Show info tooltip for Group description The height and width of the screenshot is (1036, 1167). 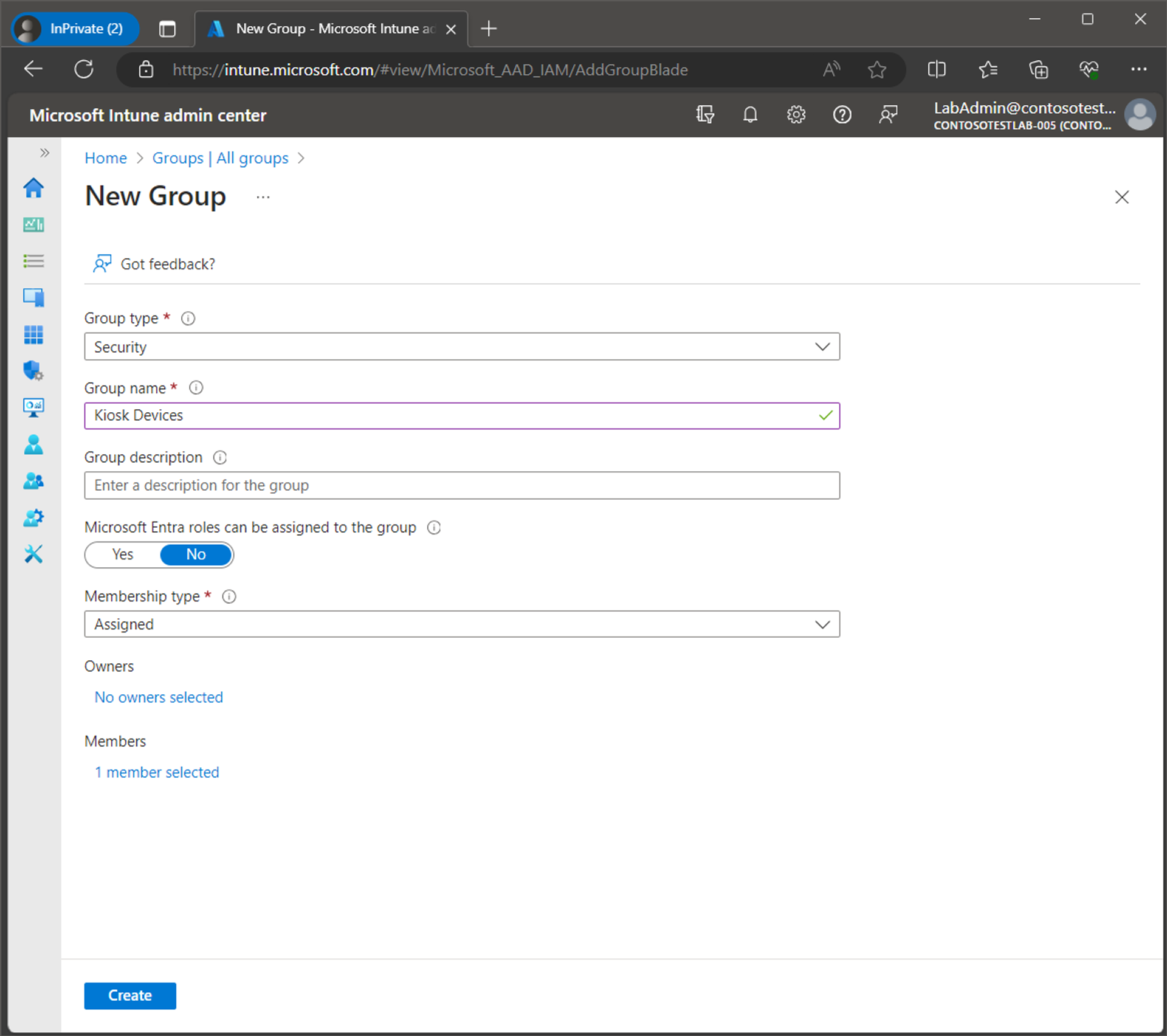[x=220, y=458]
